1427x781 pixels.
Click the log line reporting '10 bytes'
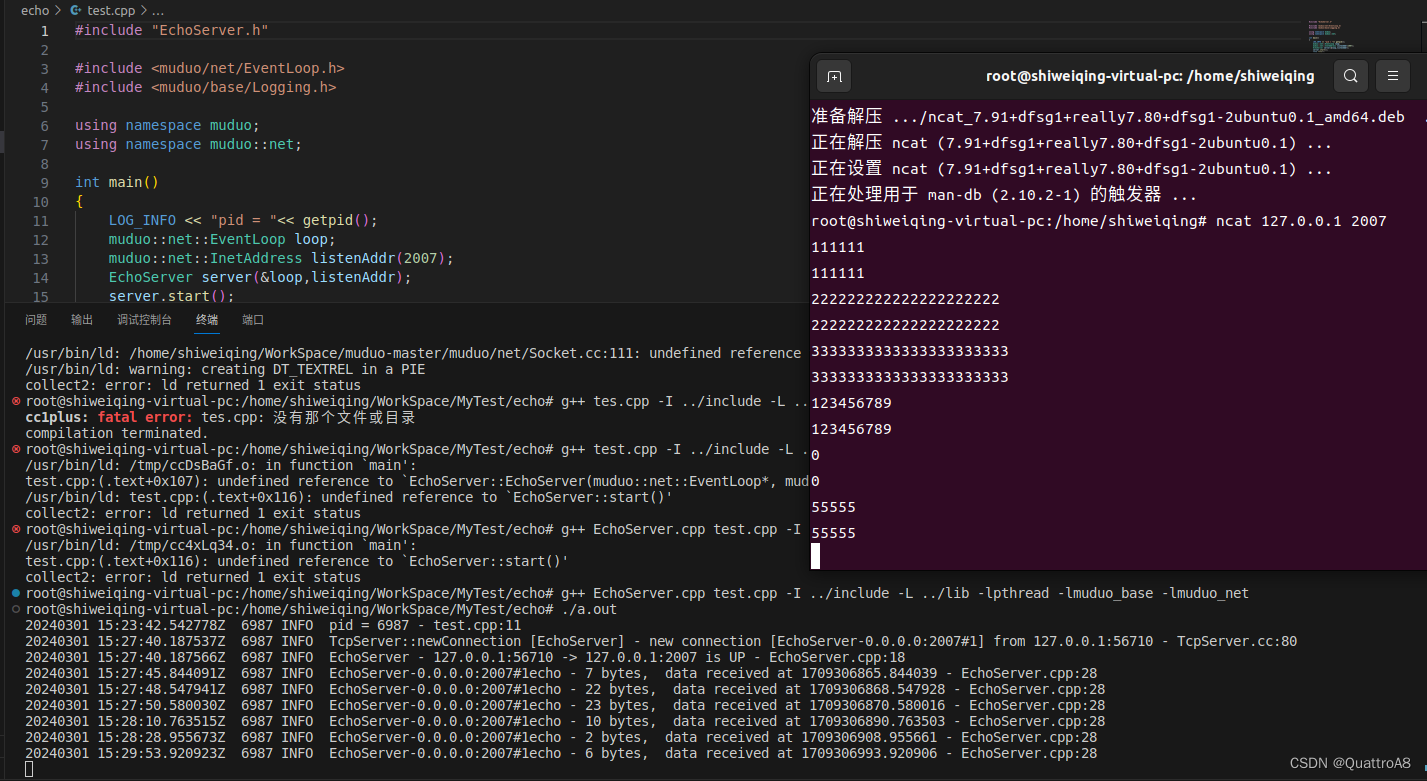coord(565,721)
